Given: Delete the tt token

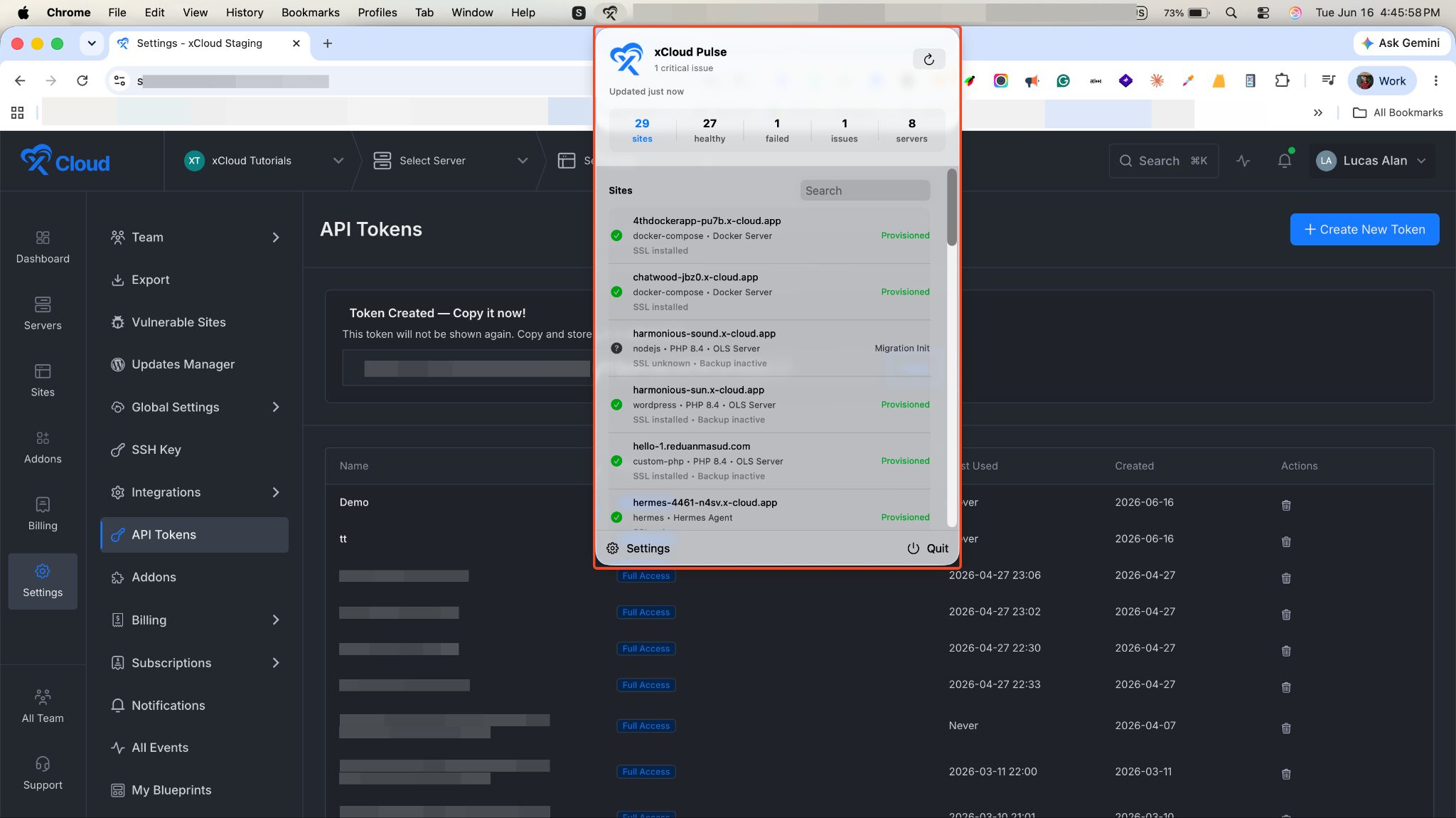Looking at the screenshot, I should point(1286,542).
